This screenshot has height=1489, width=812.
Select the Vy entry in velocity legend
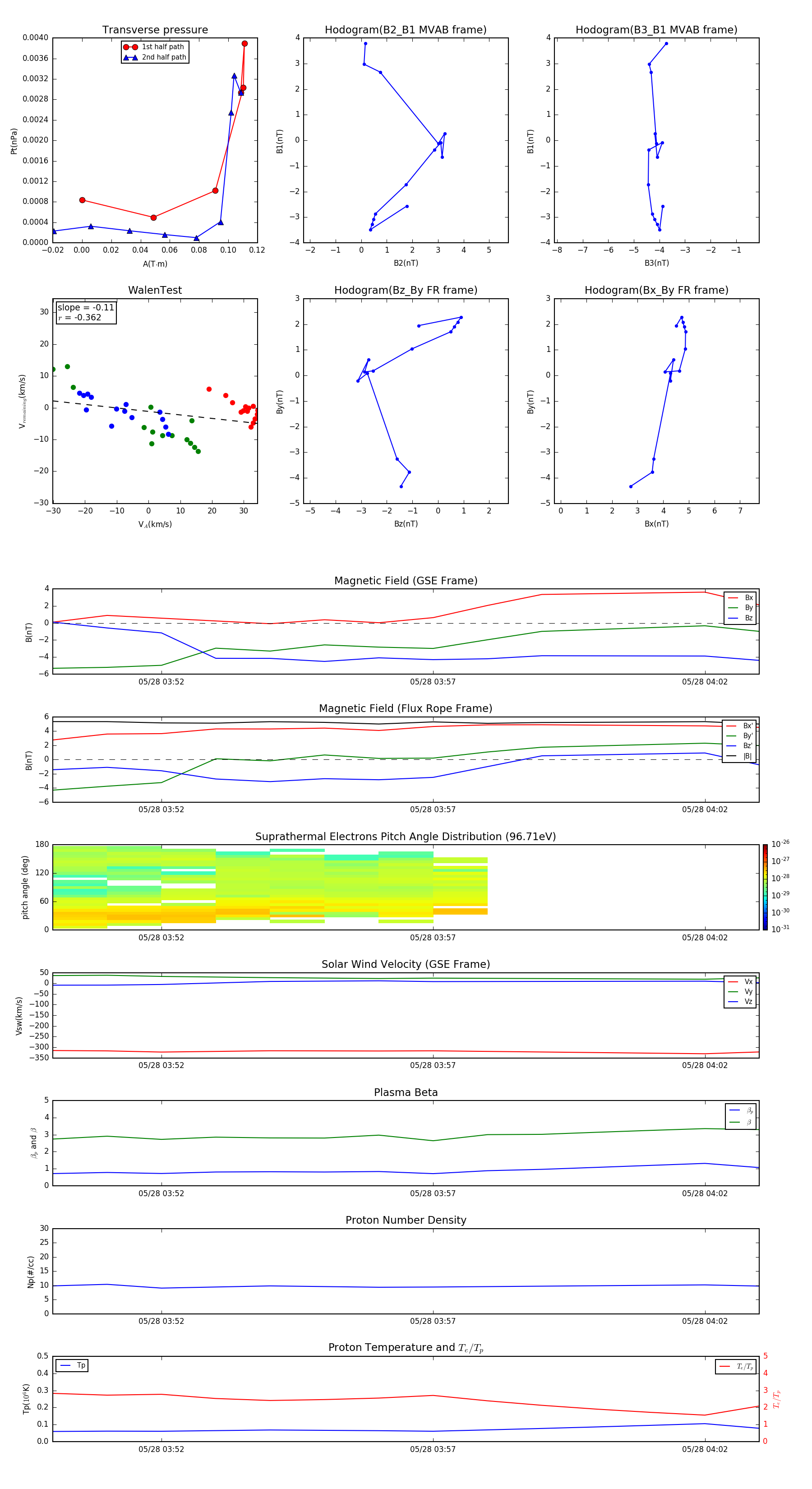(740, 992)
